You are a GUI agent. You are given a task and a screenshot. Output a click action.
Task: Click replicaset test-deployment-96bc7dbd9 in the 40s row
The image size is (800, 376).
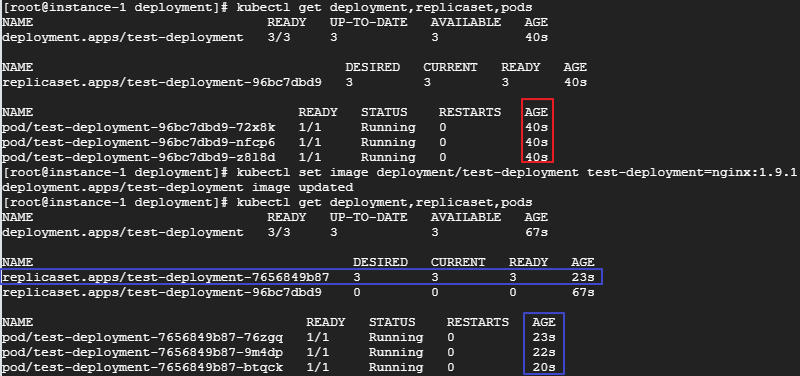click(x=162, y=82)
